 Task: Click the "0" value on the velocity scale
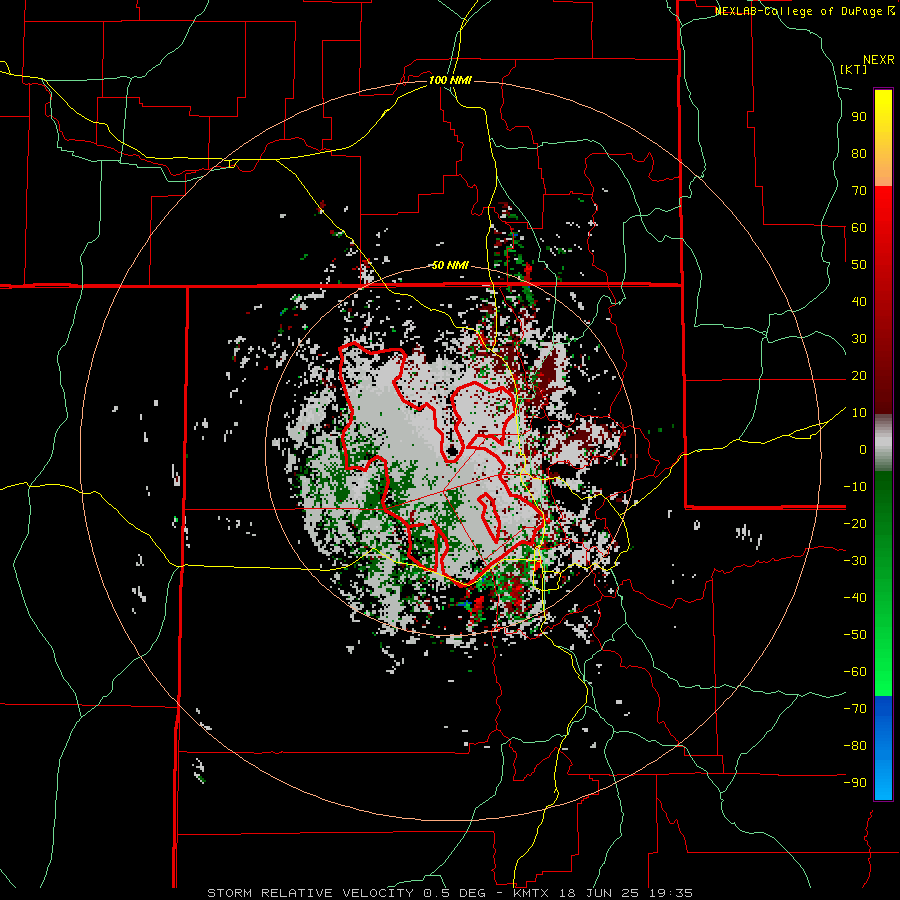(x=863, y=449)
